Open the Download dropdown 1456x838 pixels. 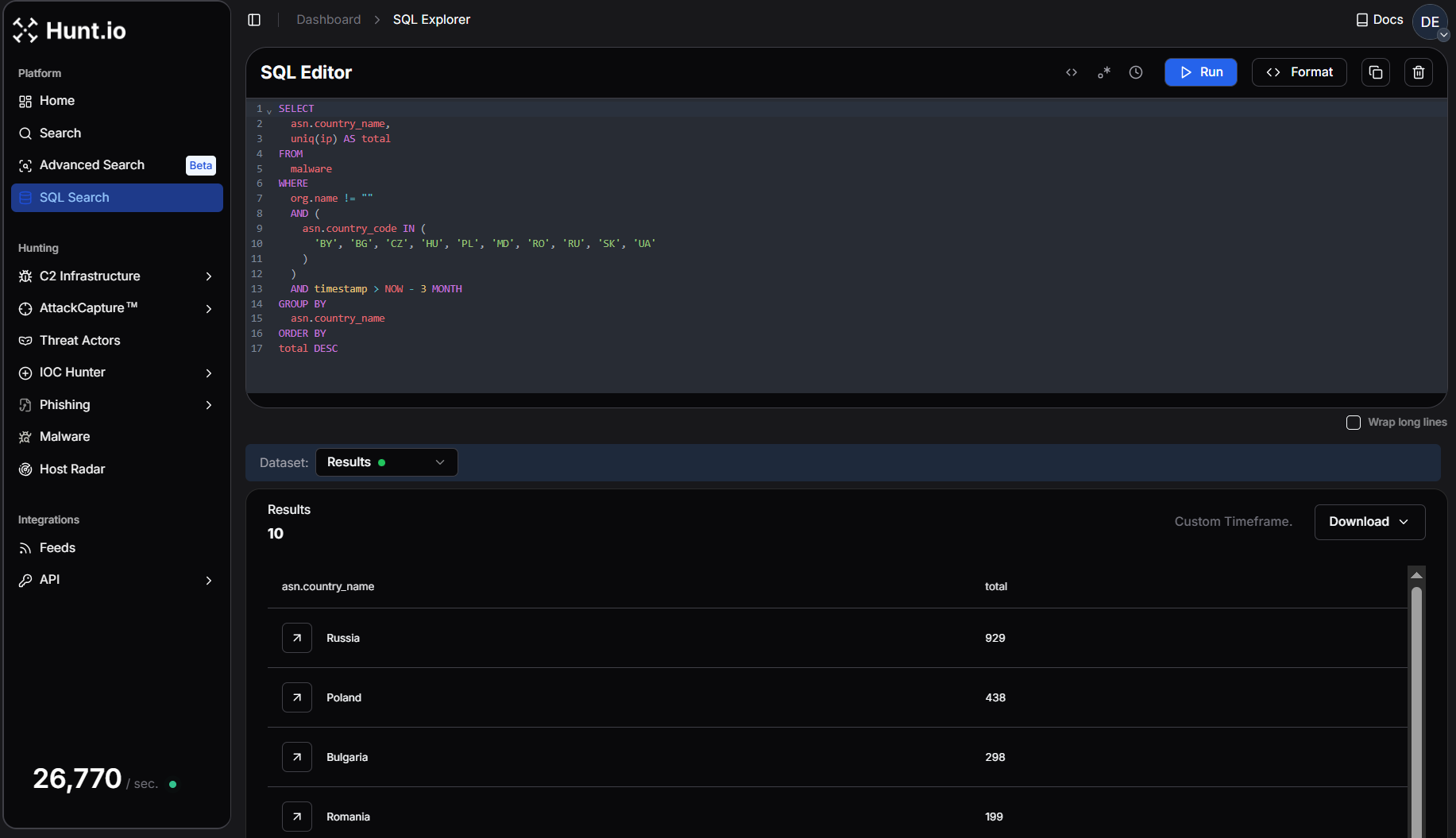pos(1369,522)
